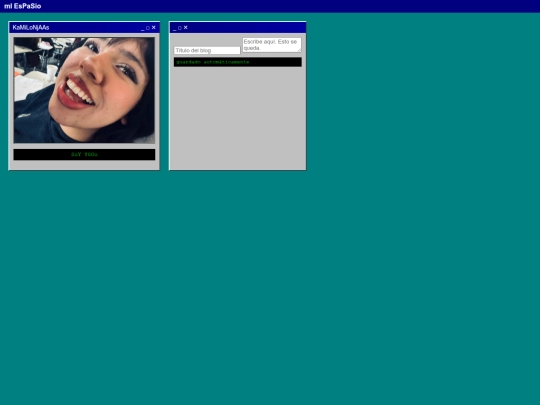Click the 'Título del blog' input field

207,50
